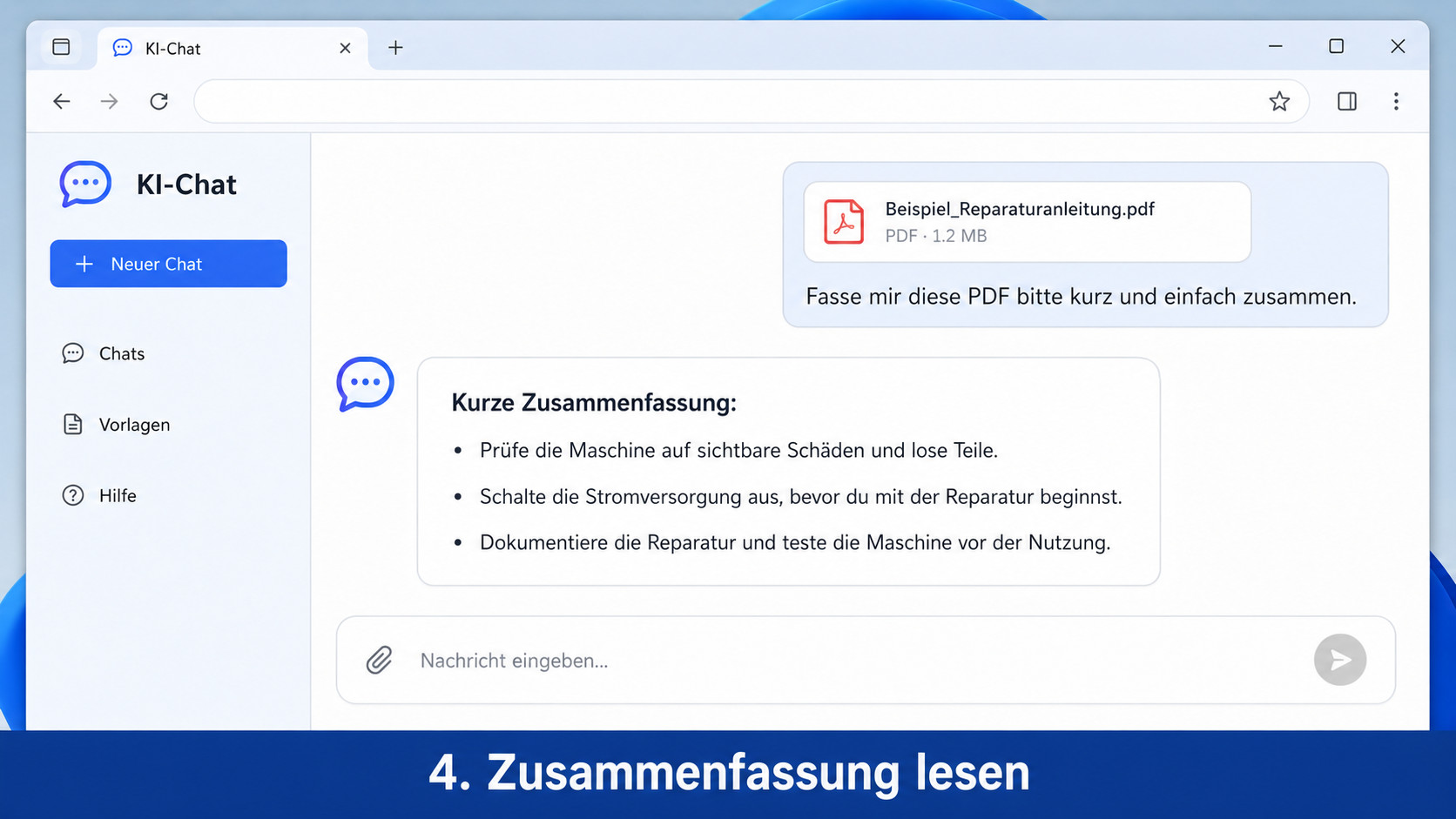The height and width of the screenshot is (819, 1456).
Task: Open Chats in the sidebar
Action: click(x=103, y=353)
